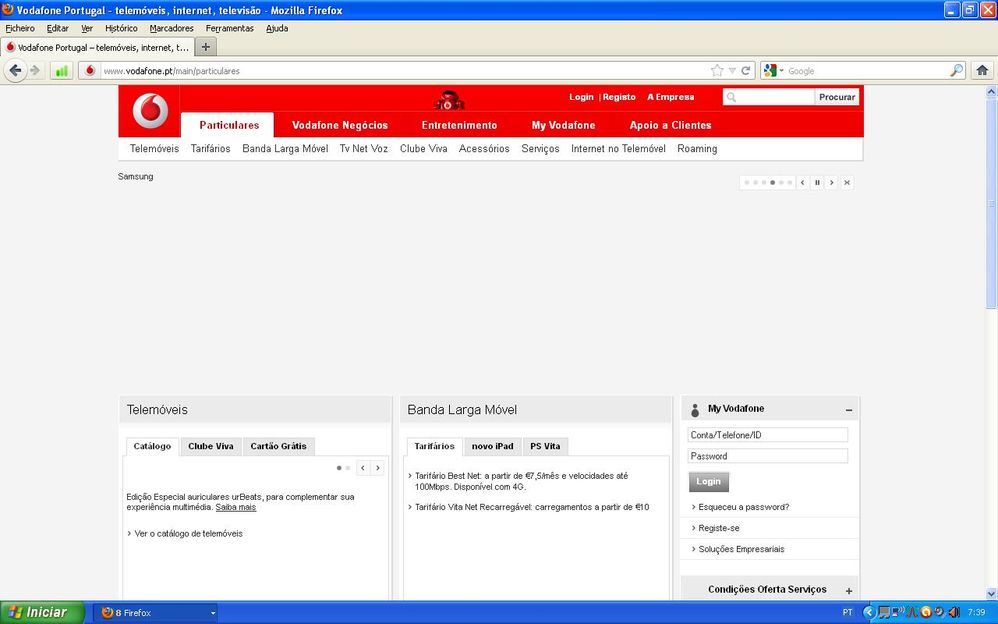Click the Vodafone logo
This screenshot has height=624, width=998.
point(148,108)
